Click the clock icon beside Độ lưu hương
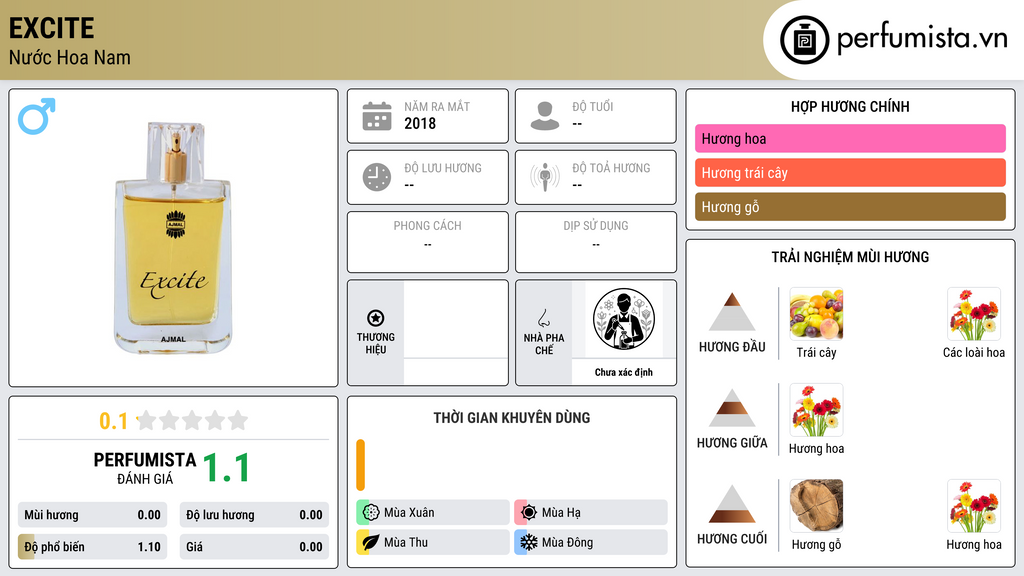This screenshot has height=576, width=1024. pyautogui.click(x=377, y=177)
